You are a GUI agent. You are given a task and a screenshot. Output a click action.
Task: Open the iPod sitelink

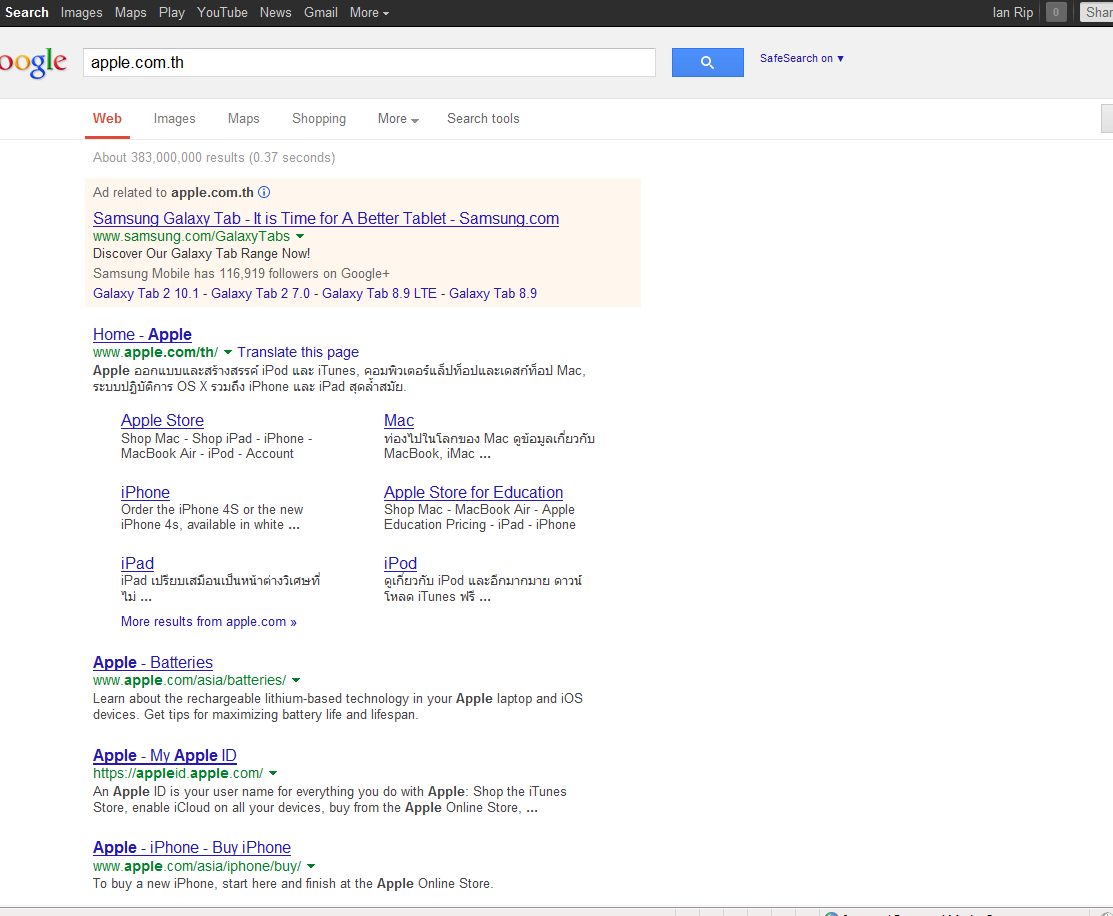click(400, 563)
